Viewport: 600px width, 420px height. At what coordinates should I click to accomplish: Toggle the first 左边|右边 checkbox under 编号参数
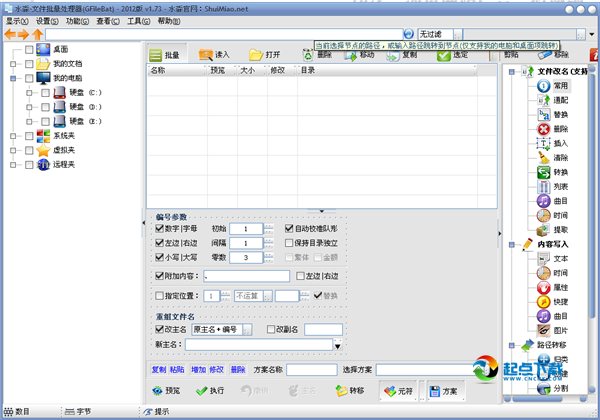point(160,243)
